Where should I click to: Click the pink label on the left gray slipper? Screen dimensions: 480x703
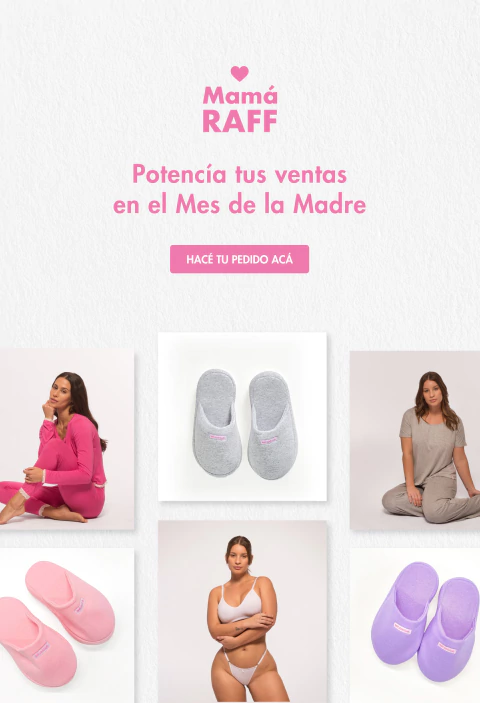(218, 437)
